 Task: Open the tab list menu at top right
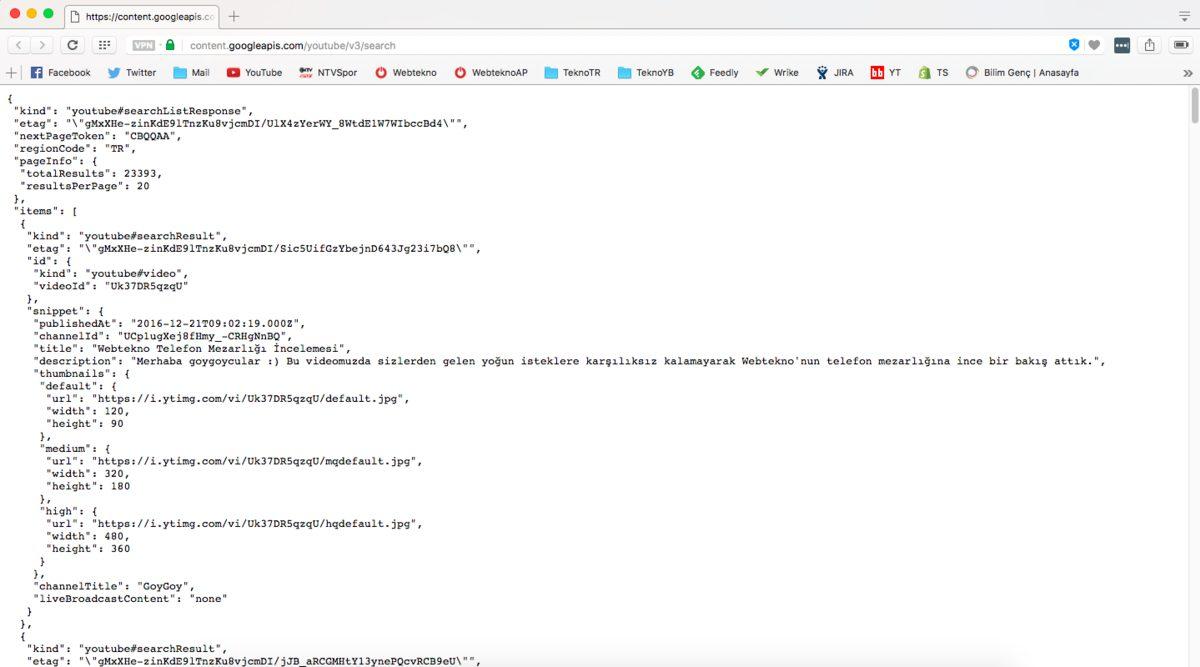coord(1184,16)
